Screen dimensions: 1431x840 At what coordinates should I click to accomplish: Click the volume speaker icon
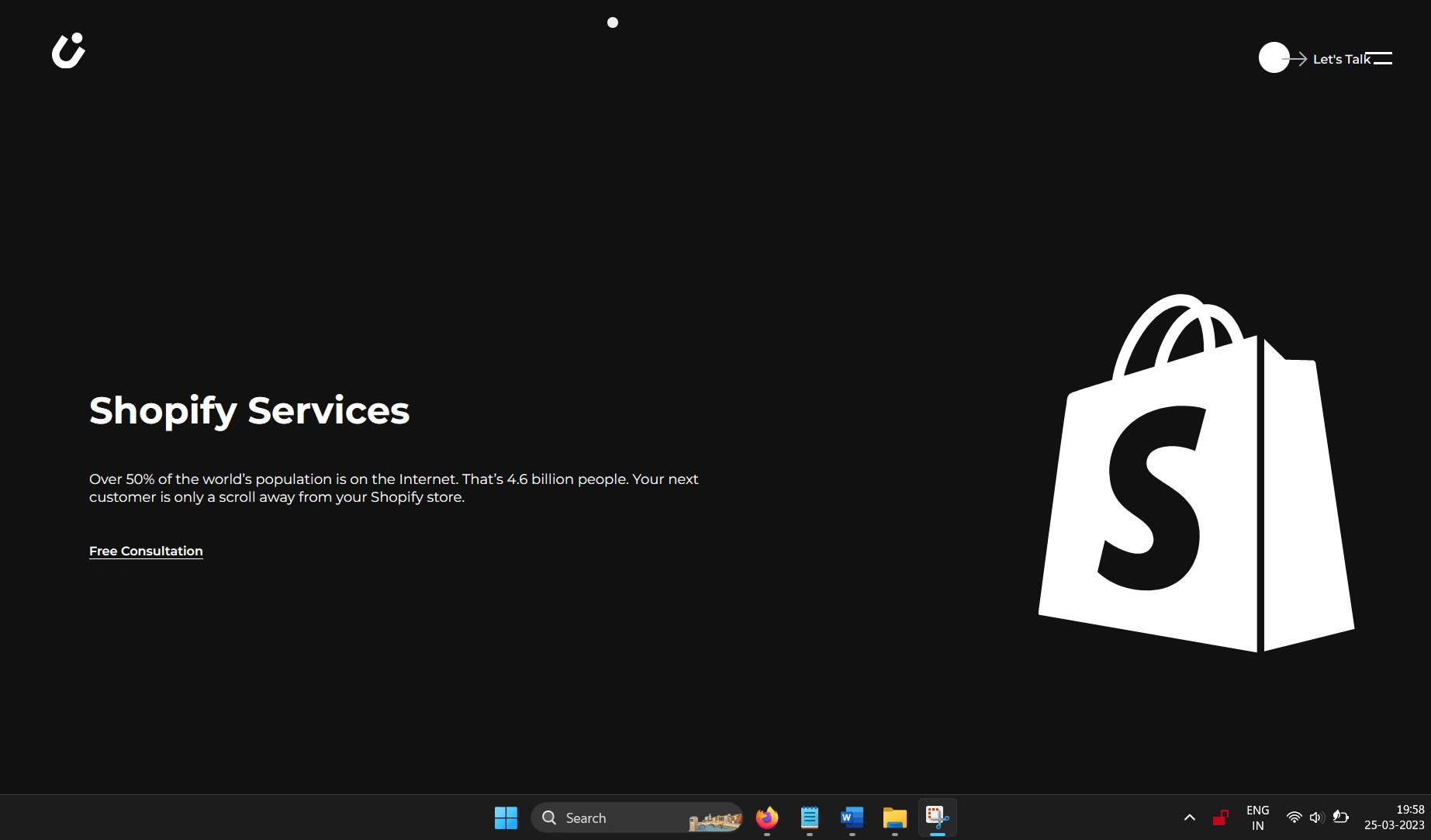[x=1316, y=818]
